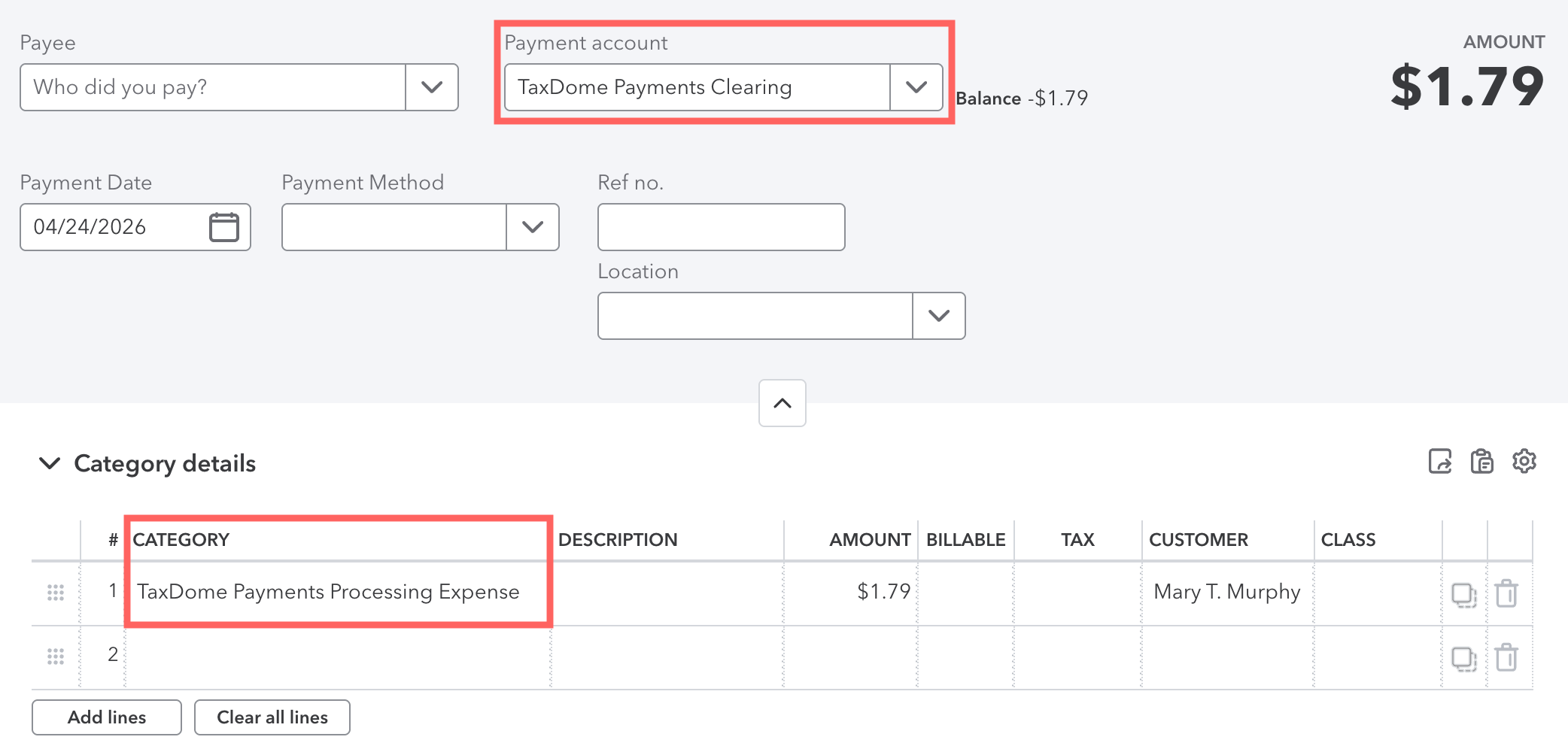Click the empty description cell in line 1
This screenshot has height=755, width=1568.
[667, 593]
